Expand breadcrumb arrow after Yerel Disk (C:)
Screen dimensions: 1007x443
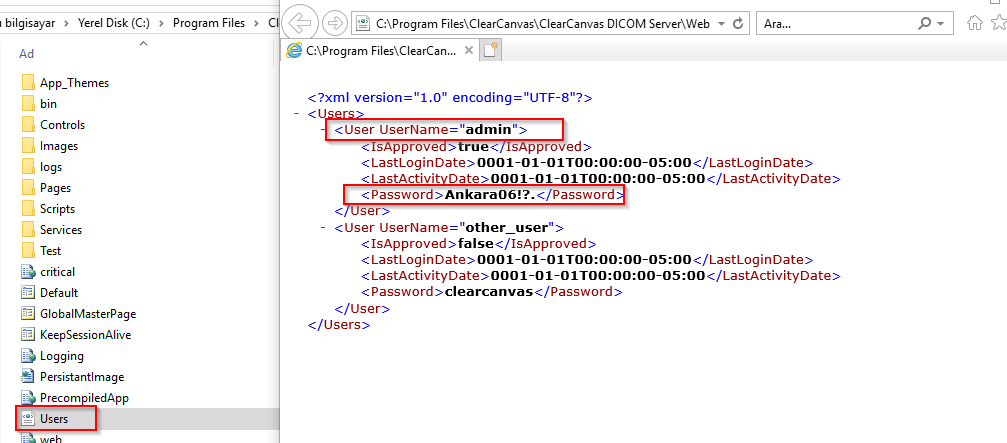point(161,23)
